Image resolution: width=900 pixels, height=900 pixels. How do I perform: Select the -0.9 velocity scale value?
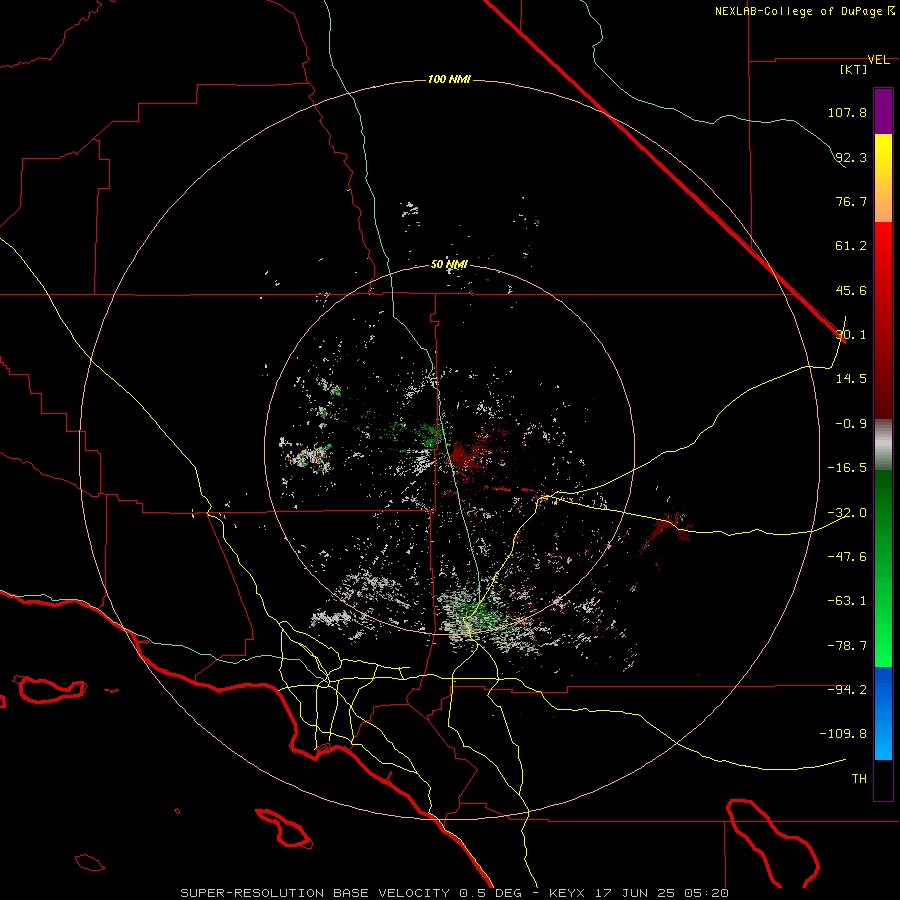tap(851, 424)
